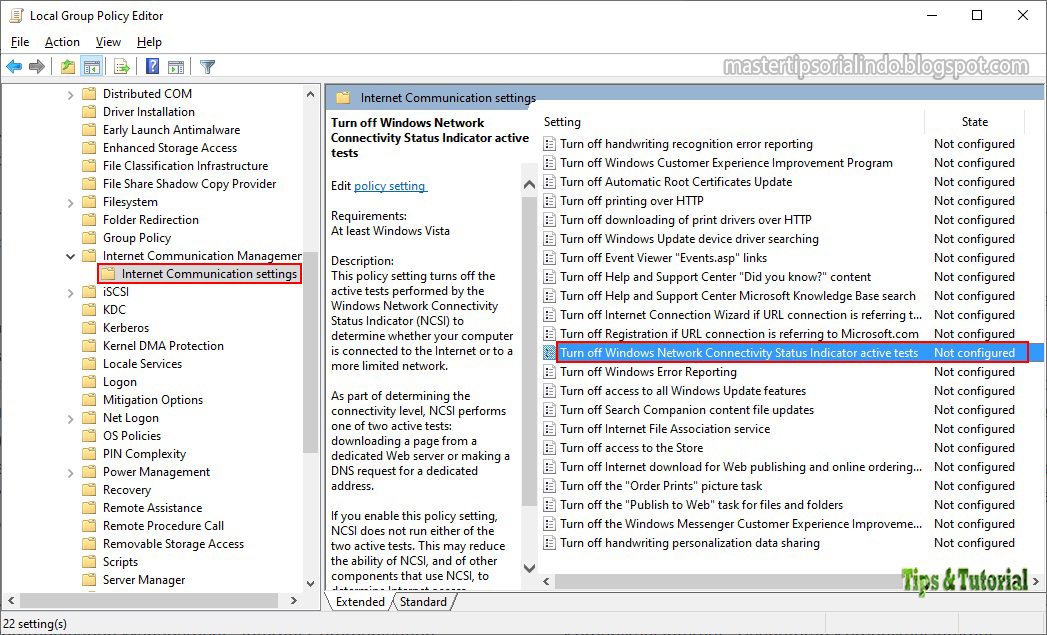Viewport: 1047px width, 635px height.
Task: Expand the Remote Assistance tree node
Action: (x=70, y=507)
